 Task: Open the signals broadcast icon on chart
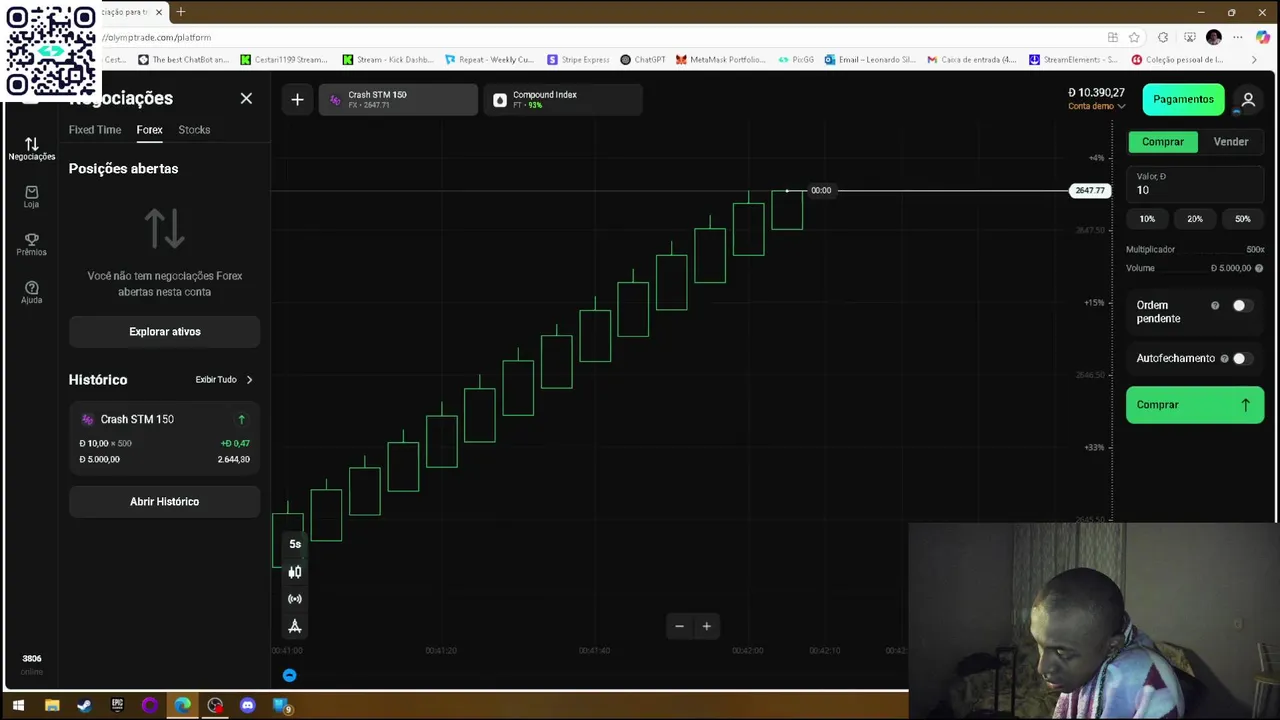coord(295,599)
